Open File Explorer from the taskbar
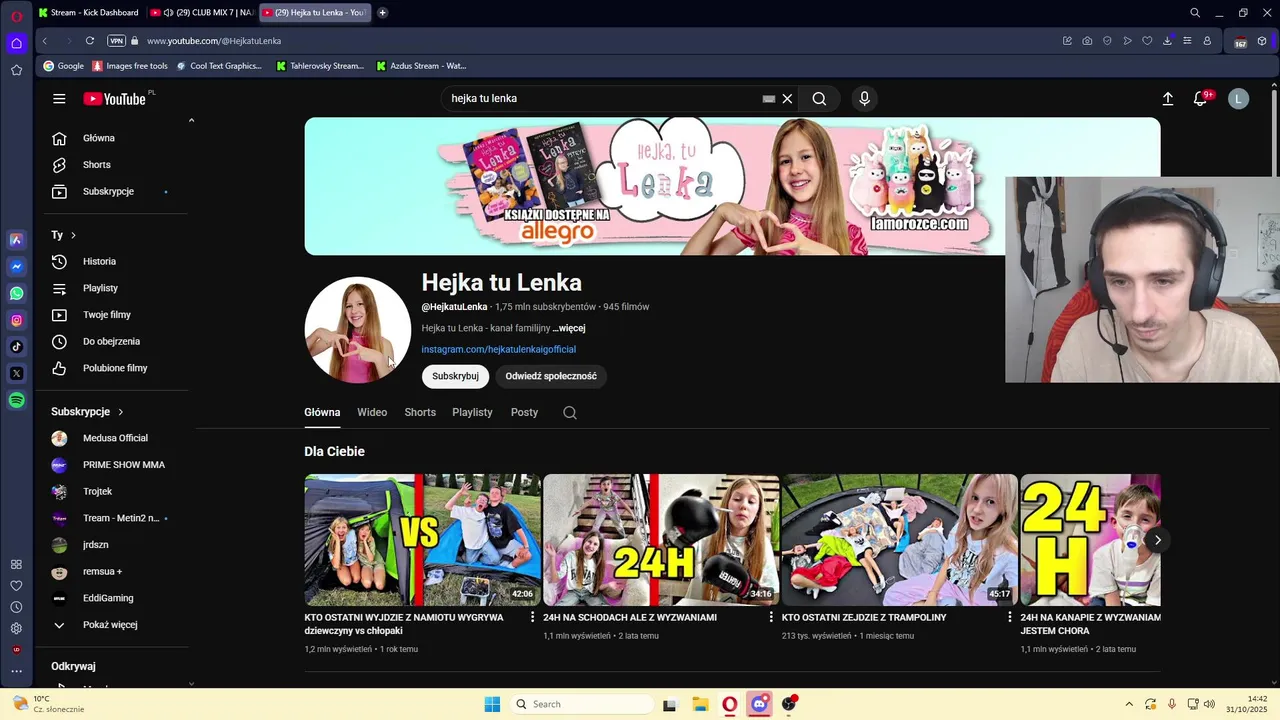Viewport: 1280px width, 720px height. coord(700,704)
